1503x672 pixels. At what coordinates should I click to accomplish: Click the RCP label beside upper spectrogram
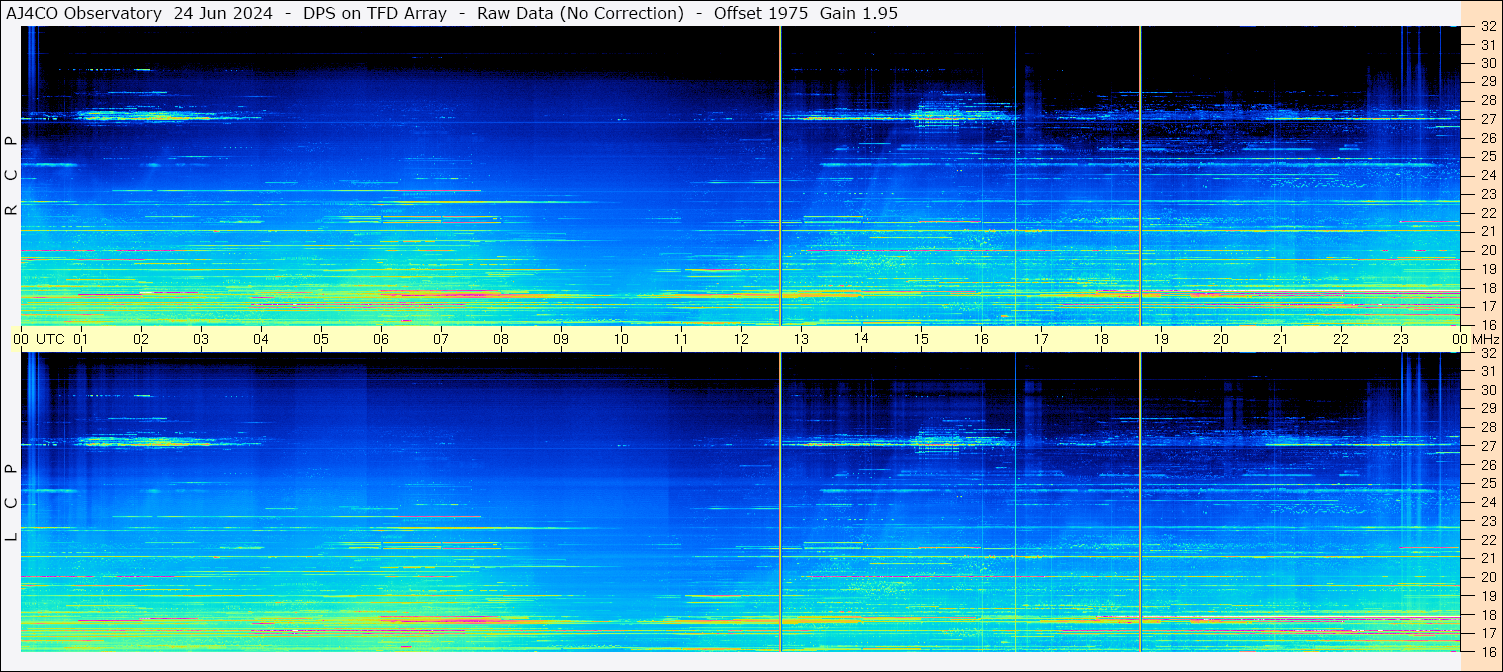pos(11,175)
